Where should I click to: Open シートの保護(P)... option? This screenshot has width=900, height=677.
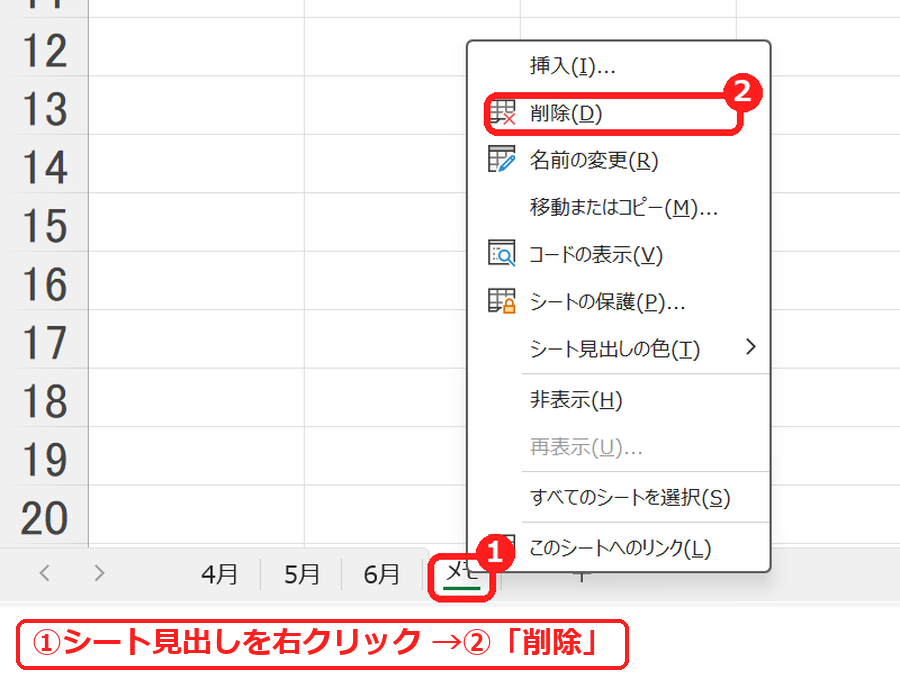(x=618, y=301)
